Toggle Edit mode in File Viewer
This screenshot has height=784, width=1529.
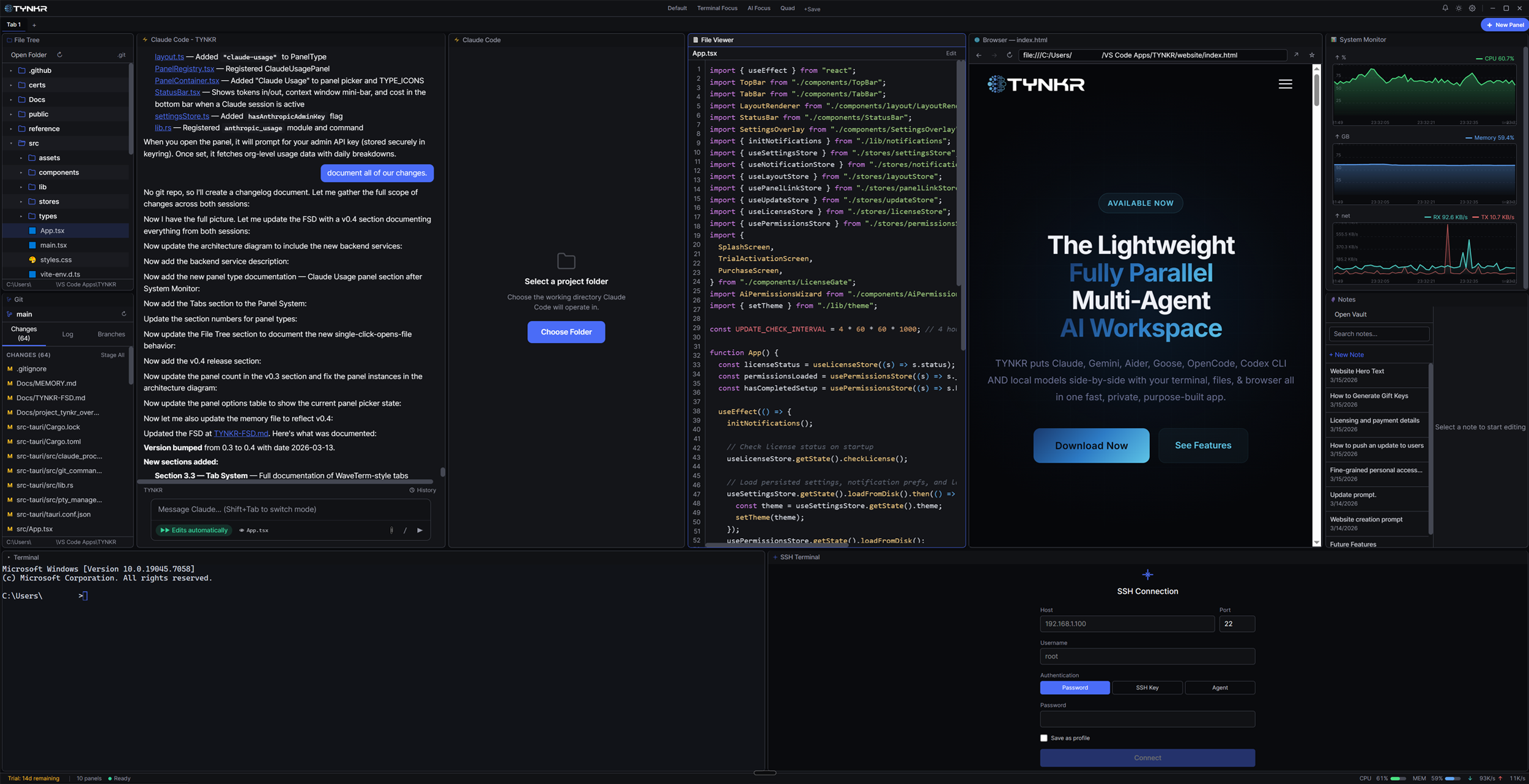951,53
